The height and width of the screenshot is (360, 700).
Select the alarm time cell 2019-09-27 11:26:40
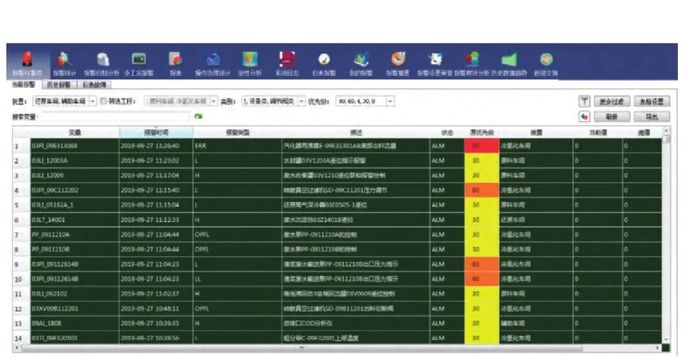(156, 146)
